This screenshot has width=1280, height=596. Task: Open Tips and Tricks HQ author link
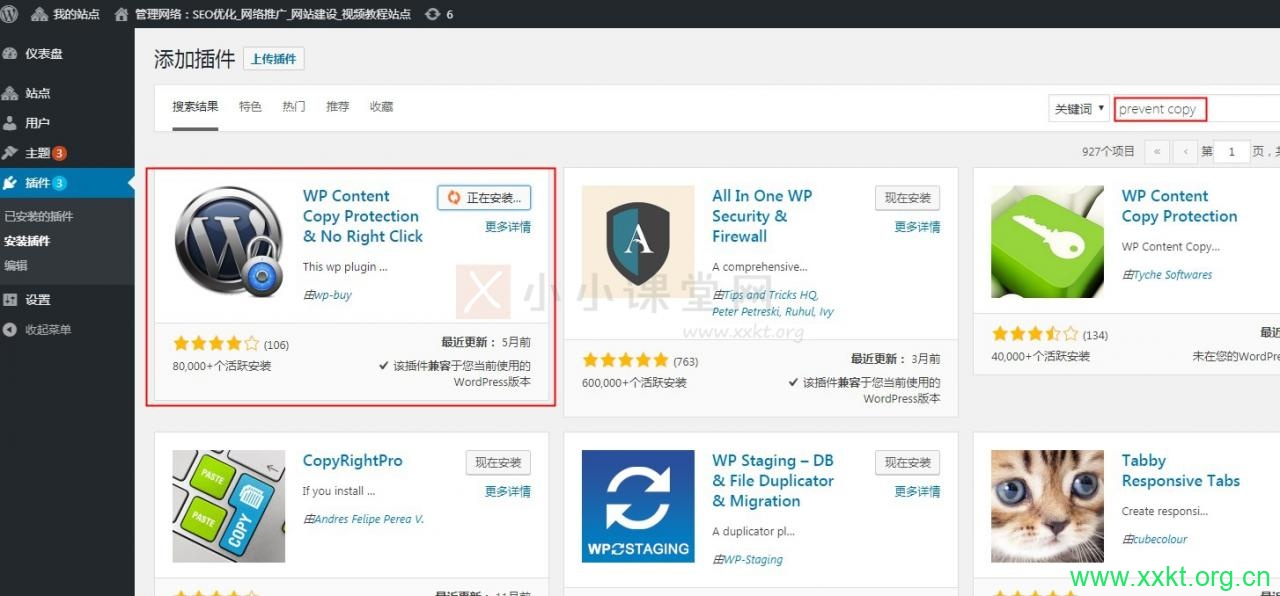(771, 295)
